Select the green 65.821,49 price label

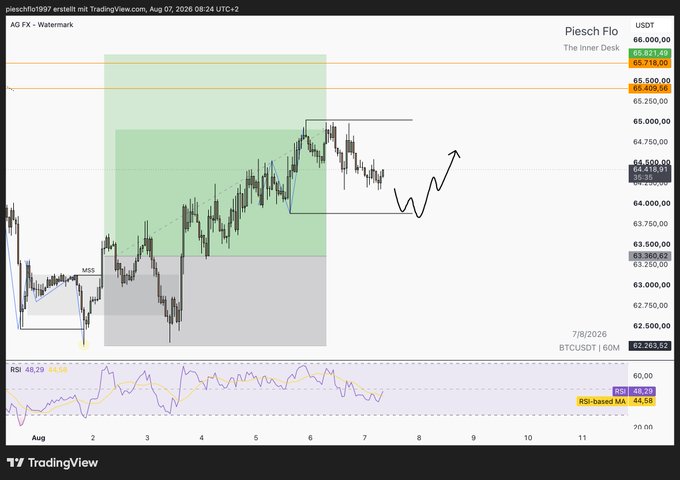[x=650, y=53]
